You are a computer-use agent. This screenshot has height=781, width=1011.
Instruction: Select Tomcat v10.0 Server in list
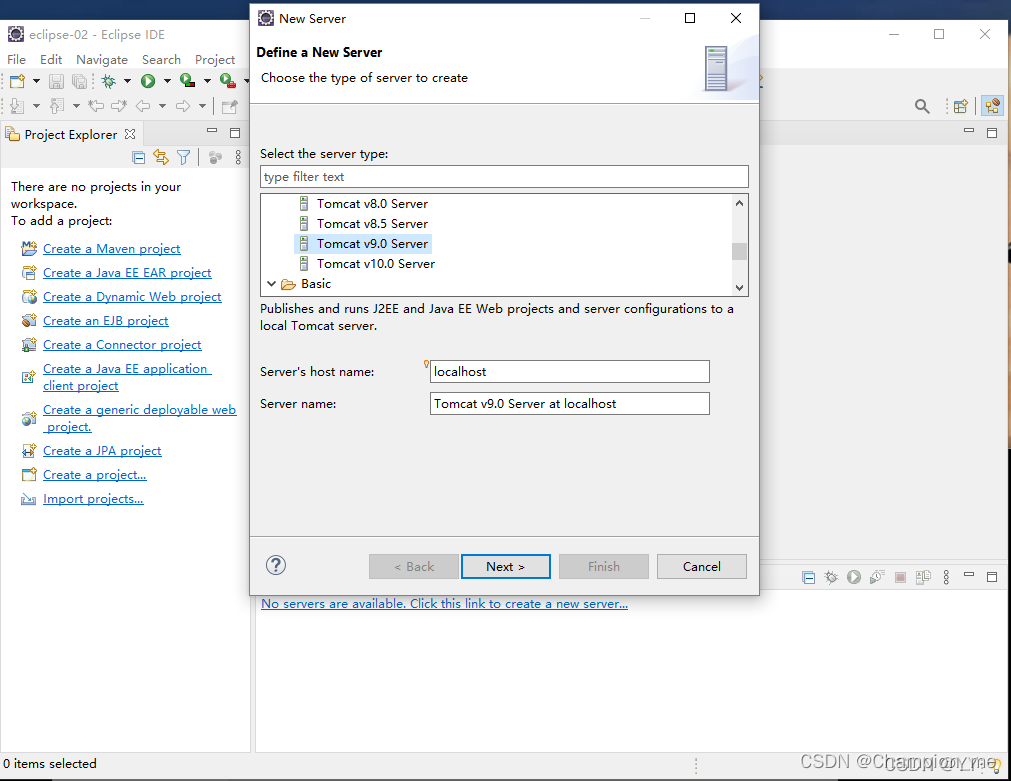(376, 264)
